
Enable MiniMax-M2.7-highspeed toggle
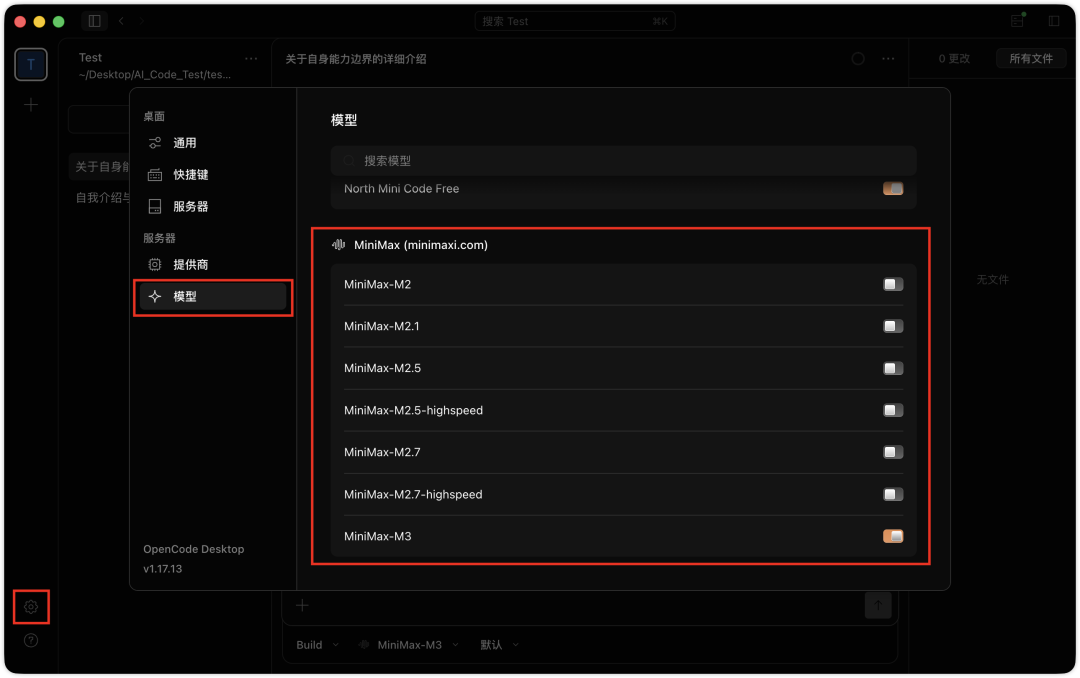coord(893,494)
